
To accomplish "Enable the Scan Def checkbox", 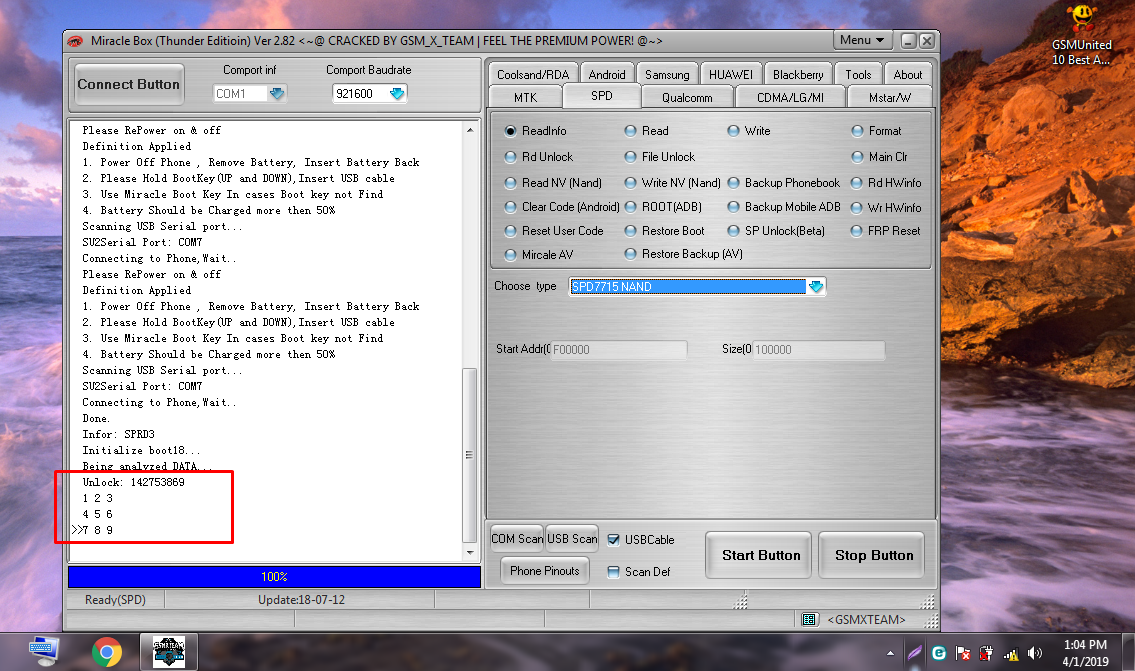I will point(613,572).
